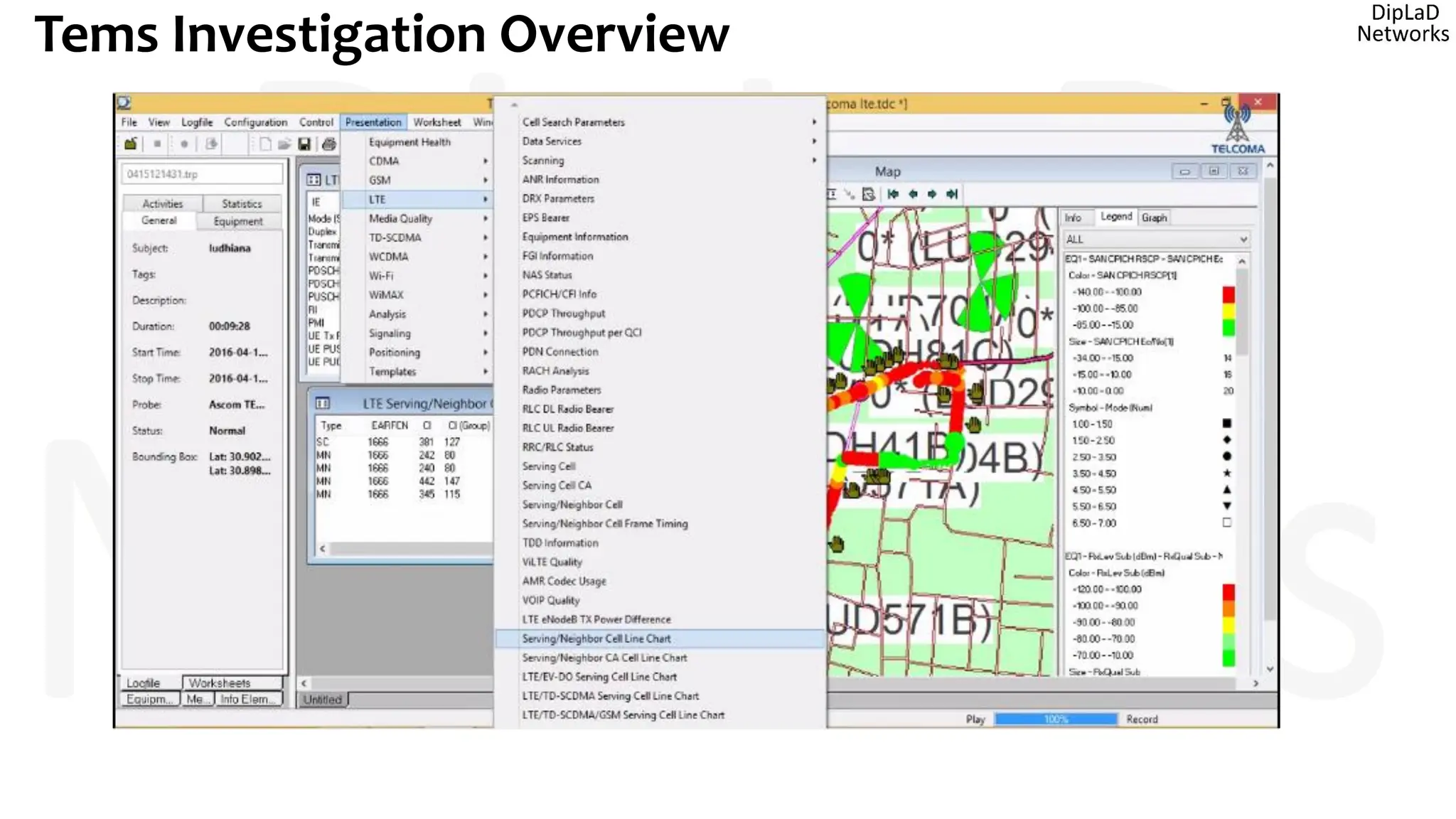Click the stop square toolbar icon
Viewport: 1456px width, 819px height.
157,144
